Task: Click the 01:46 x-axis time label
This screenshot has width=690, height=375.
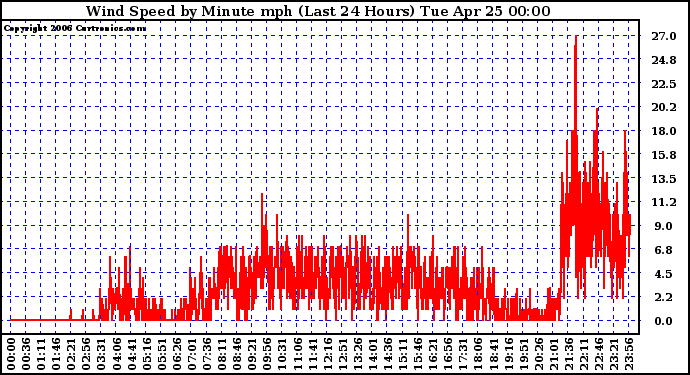Action: 56,354
